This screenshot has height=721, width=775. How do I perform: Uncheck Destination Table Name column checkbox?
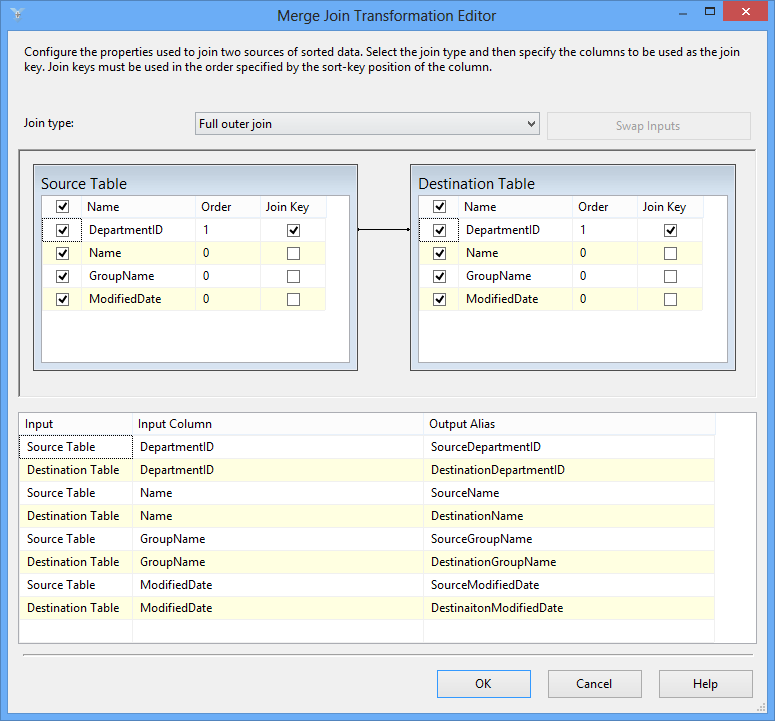(440, 253)
